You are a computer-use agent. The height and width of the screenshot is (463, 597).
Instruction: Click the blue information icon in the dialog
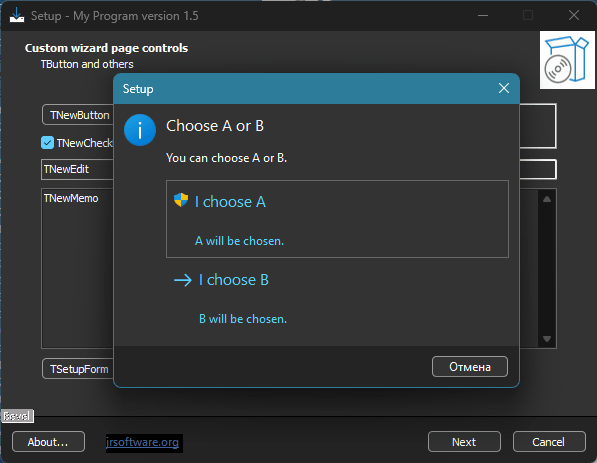[x=140, y=130]
